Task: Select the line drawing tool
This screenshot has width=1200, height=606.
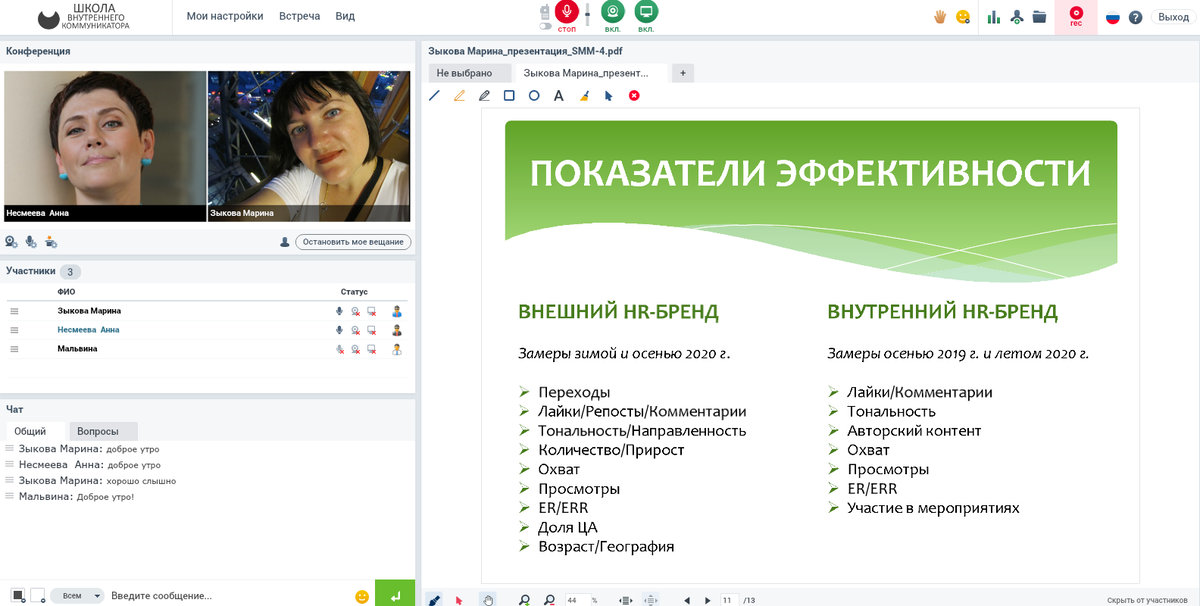Action: (x=434, y=96)
